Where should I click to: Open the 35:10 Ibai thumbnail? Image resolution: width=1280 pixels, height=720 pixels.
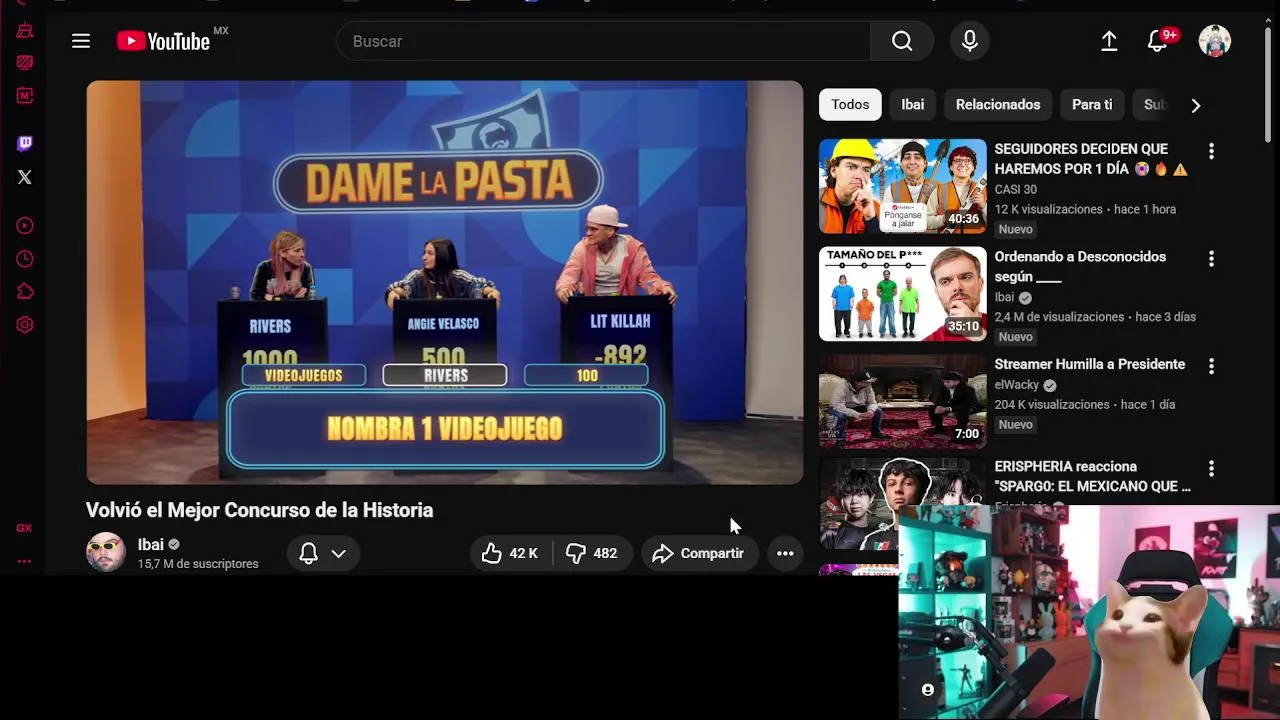[902, 294]
